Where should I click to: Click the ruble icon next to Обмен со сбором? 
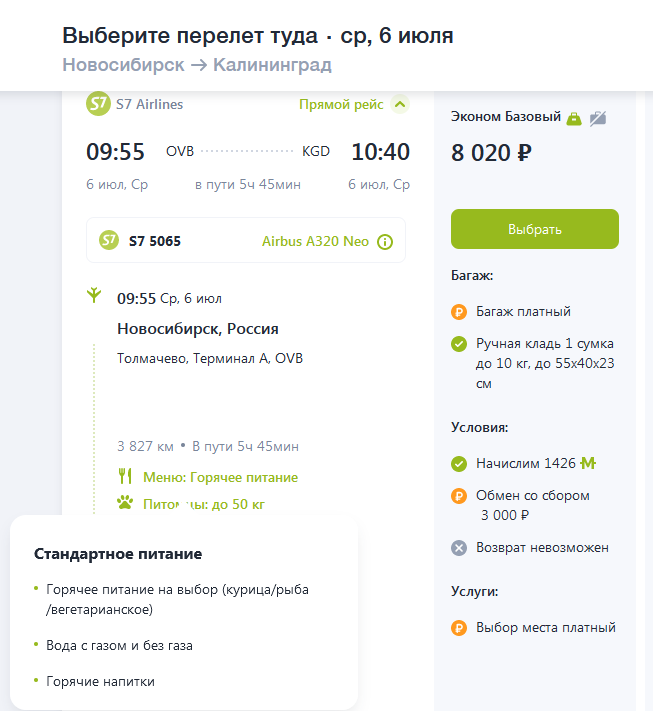(x=459, y=496)
